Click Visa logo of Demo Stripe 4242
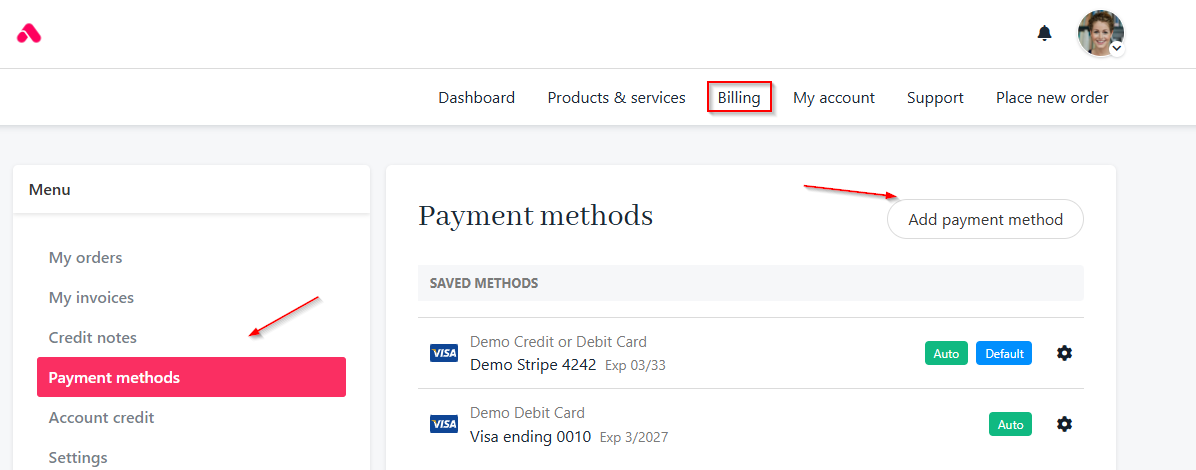 pyautogui.click(x=444, y=353)
